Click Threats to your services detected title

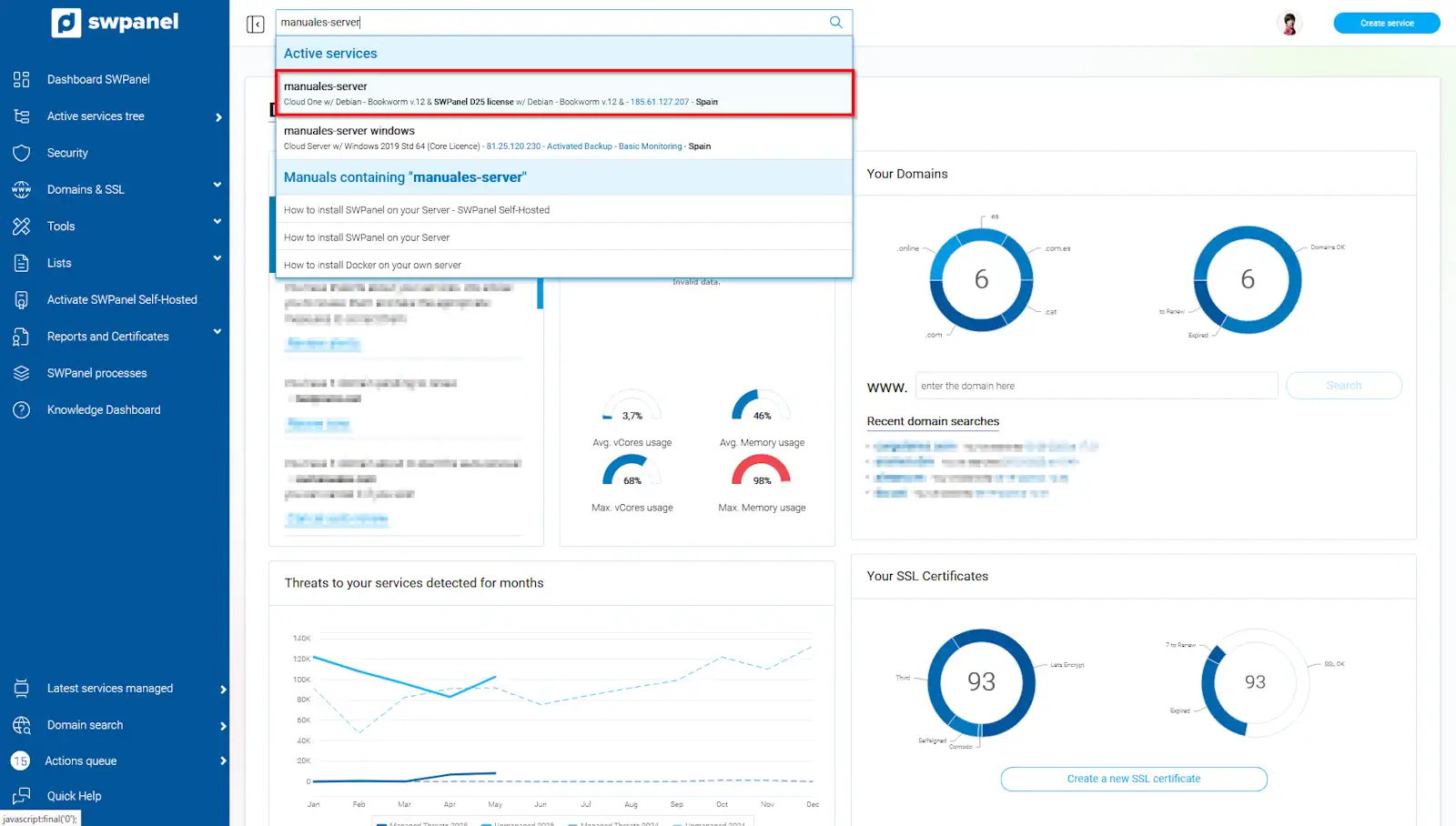pyautogui.click(x=414, y=583)
